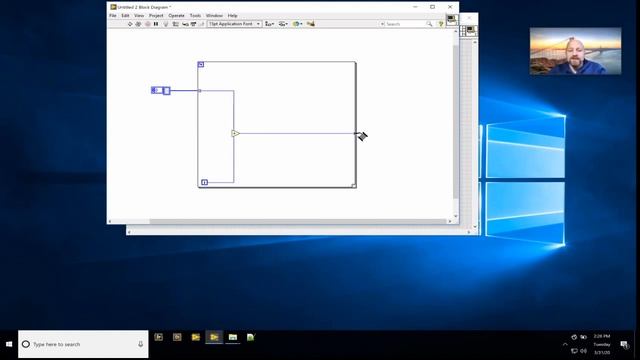Click the horizontal scrollbar thumb
This screenshot has height=360, width=640.
[298, 222]
